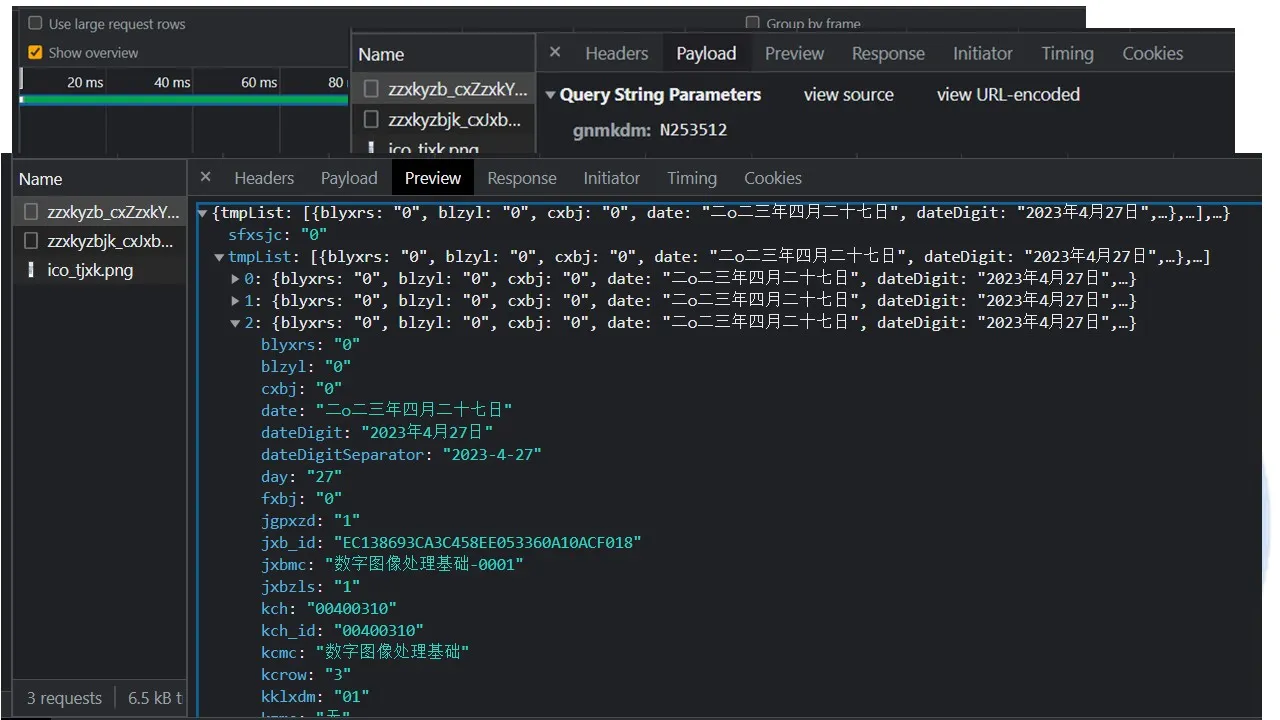Click the green overview timeline bar
Screen dimensions: 1280x720
pos(184,99)
